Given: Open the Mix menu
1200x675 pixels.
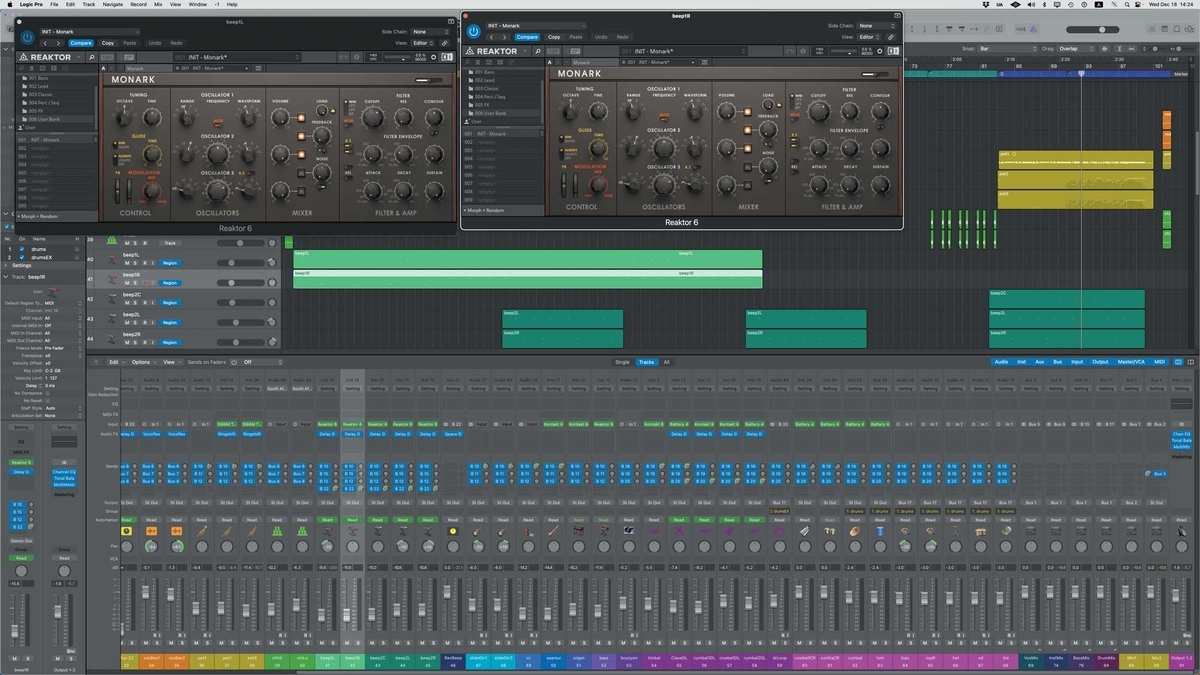Looking at the screenshot, I should 159,4.
